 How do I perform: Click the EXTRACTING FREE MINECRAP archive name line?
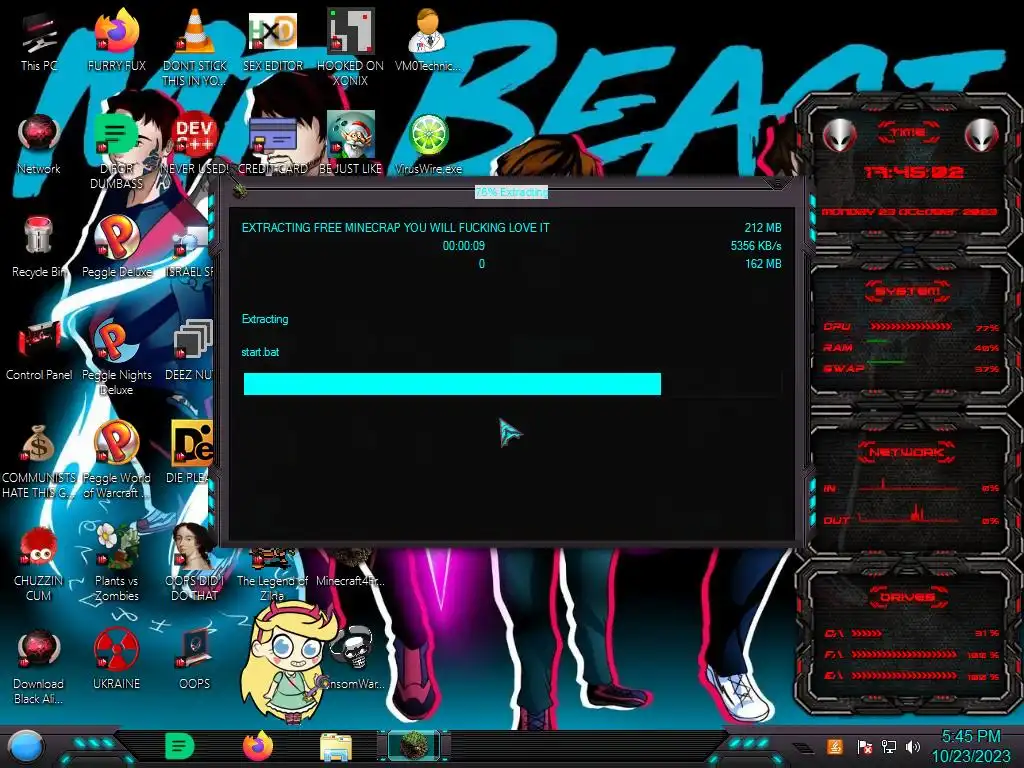pos(395,228)
